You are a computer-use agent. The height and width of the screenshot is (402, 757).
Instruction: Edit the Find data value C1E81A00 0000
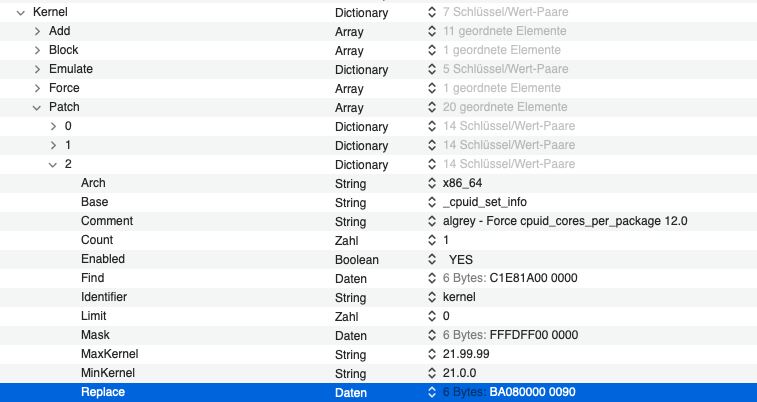click(533, 278)
